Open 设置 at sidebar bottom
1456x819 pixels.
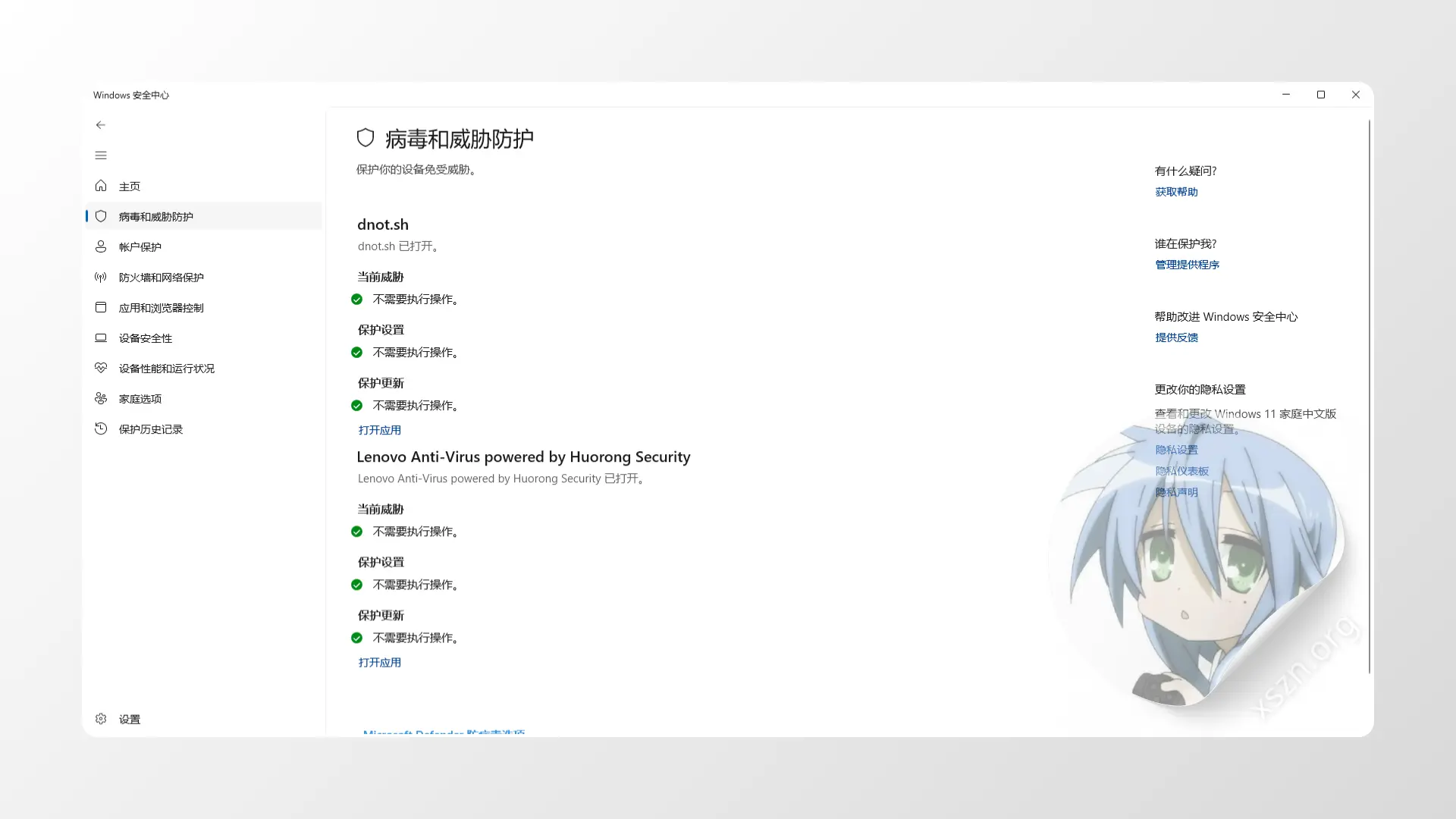204,719
